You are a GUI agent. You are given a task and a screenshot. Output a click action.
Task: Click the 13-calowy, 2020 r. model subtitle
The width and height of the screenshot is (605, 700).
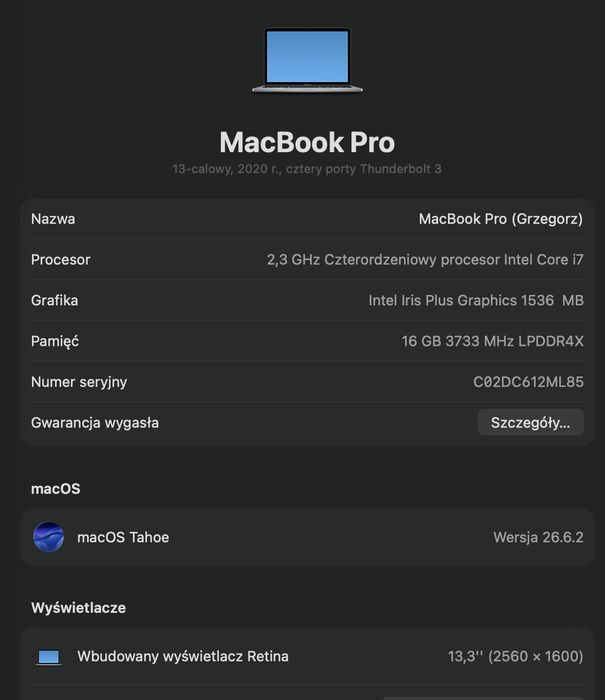pos(307,169)
